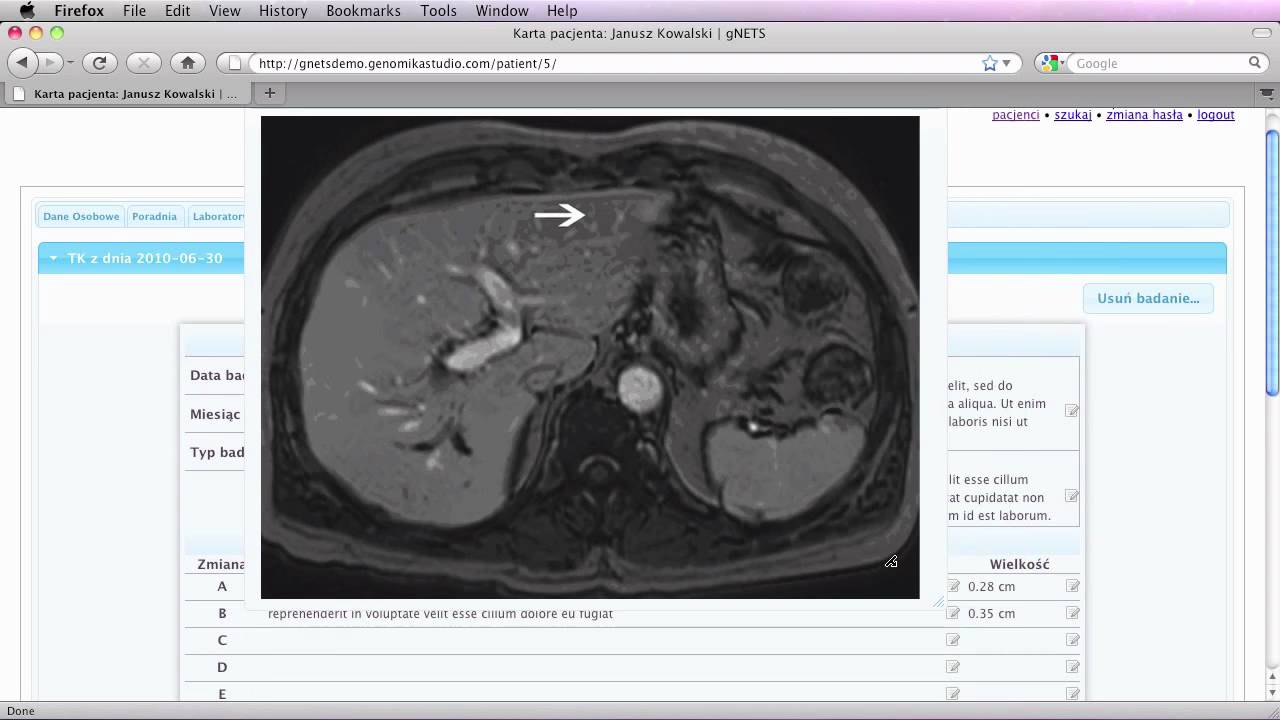Open the address bar history dropdown

(x=1007, y=63)
